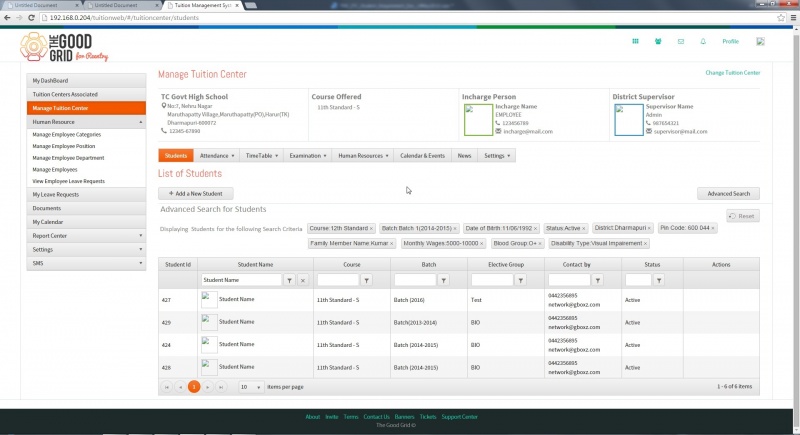Open View Employee Leave Requests
Viewport: 800px width, 435px height.
68,181
